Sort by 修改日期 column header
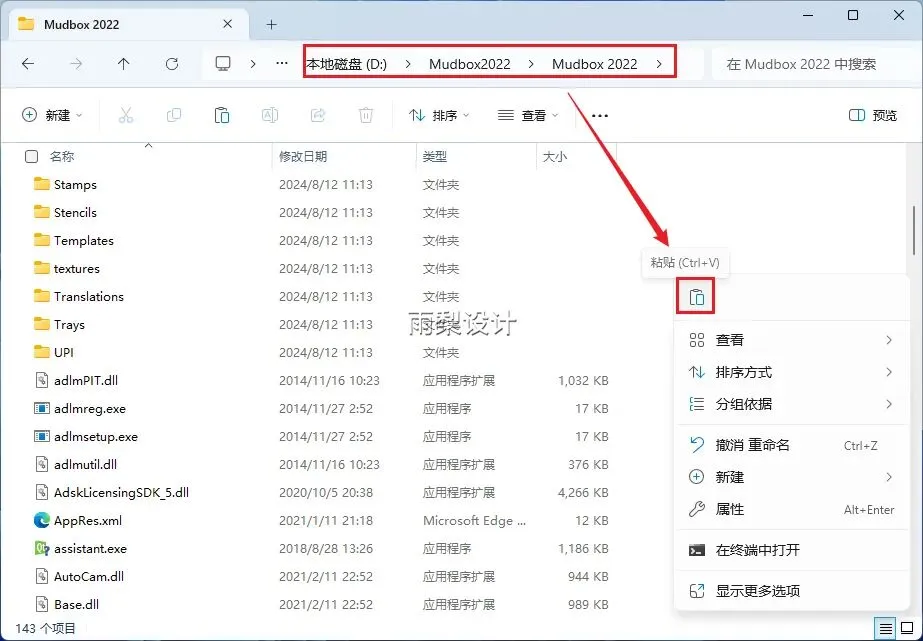Screen dimensions: 923x641 pyautogui.click(x=303, y=157)
